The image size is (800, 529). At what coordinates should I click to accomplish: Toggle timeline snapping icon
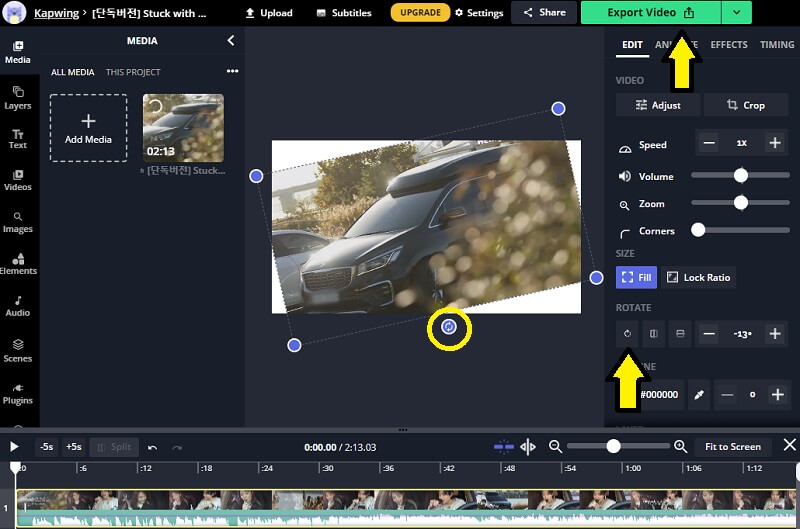coord(504,447)
